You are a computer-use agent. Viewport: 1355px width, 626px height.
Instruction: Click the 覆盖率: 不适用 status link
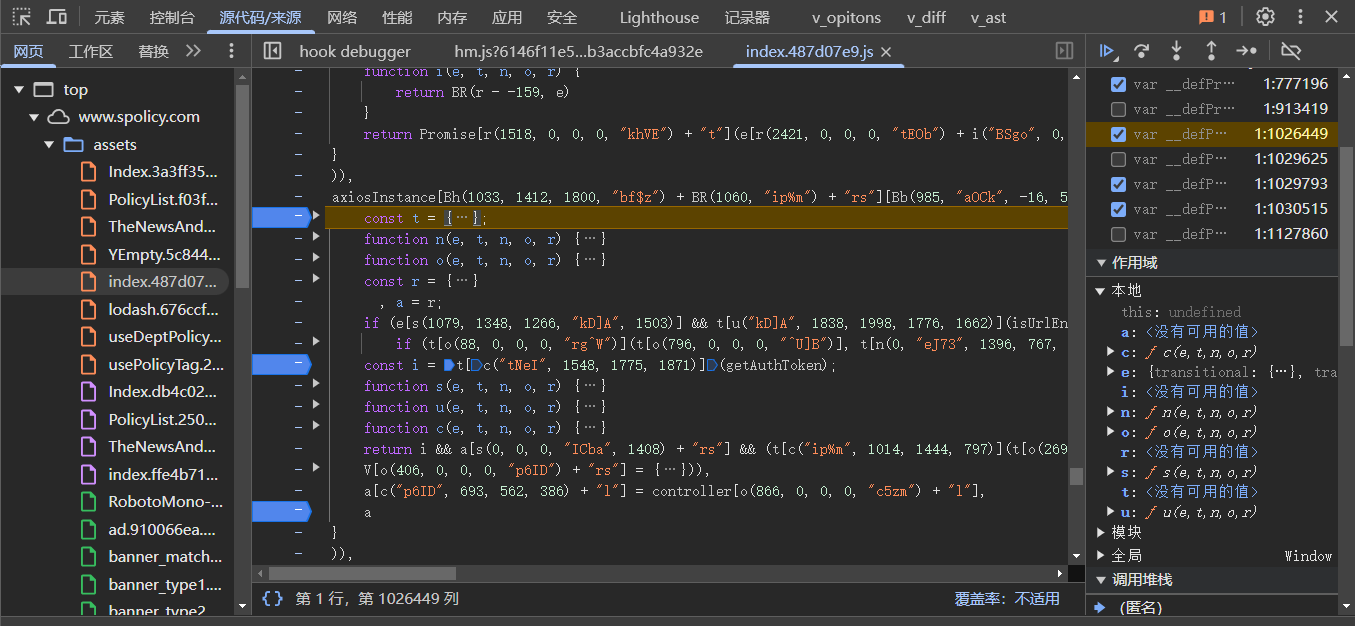[x=1006, y=598]
